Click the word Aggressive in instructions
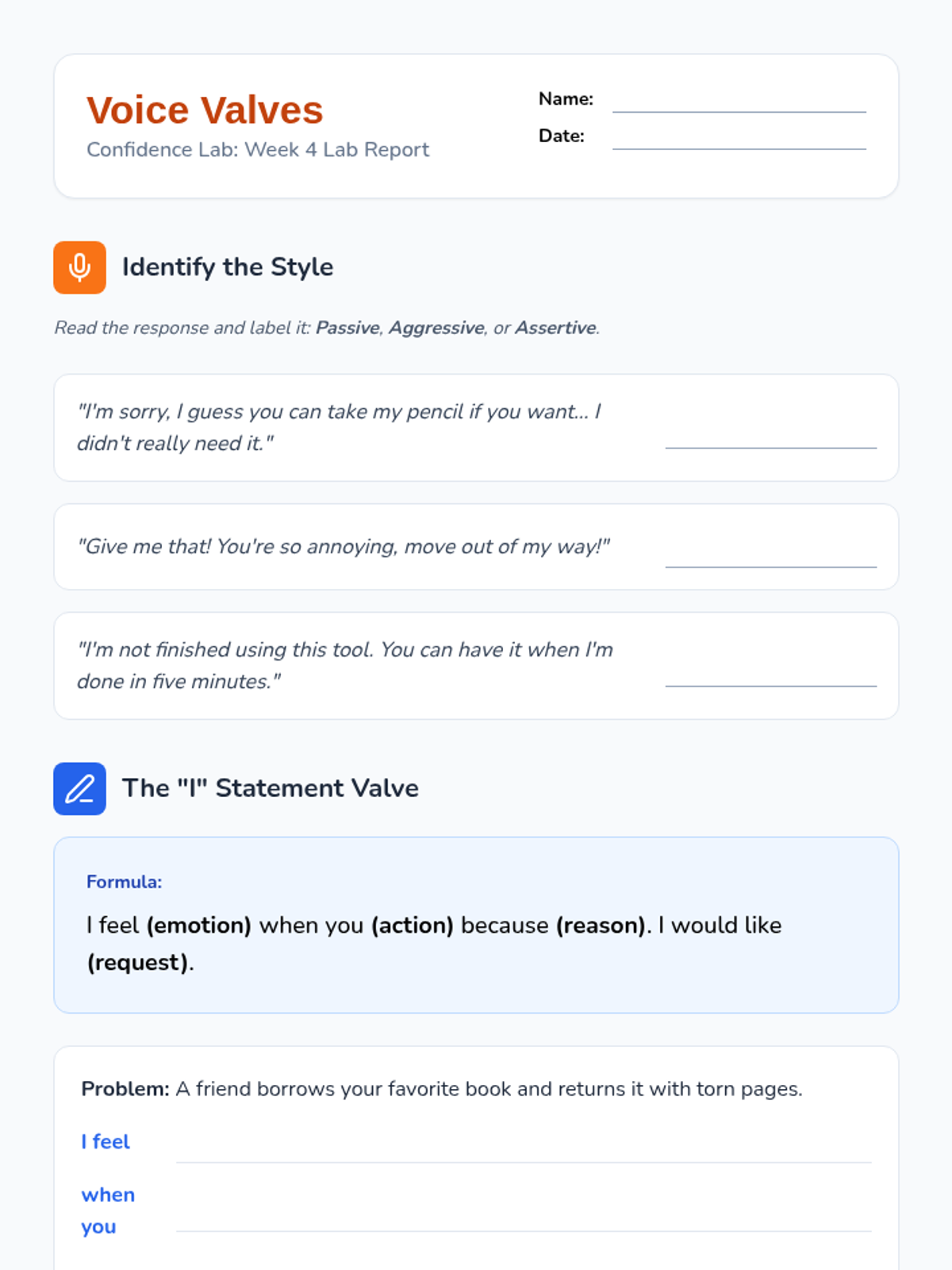 (x=436, y=328)
